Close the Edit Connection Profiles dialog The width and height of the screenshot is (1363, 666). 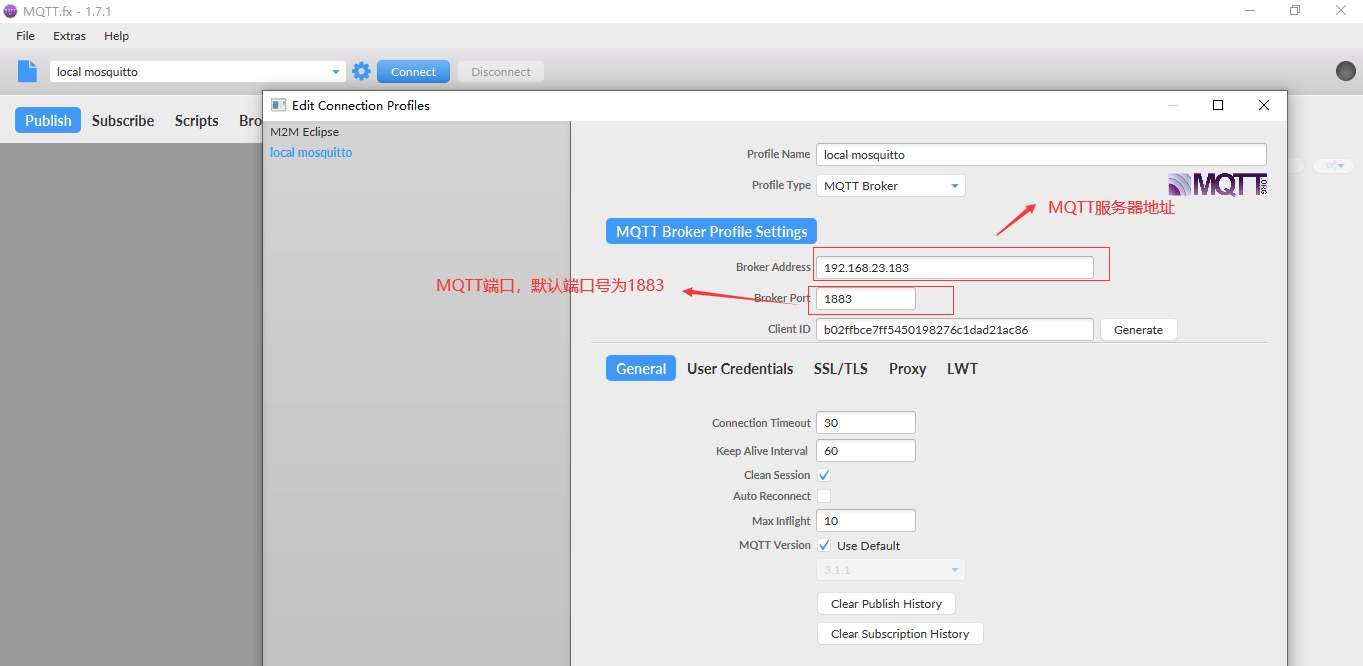(1264, 105)
